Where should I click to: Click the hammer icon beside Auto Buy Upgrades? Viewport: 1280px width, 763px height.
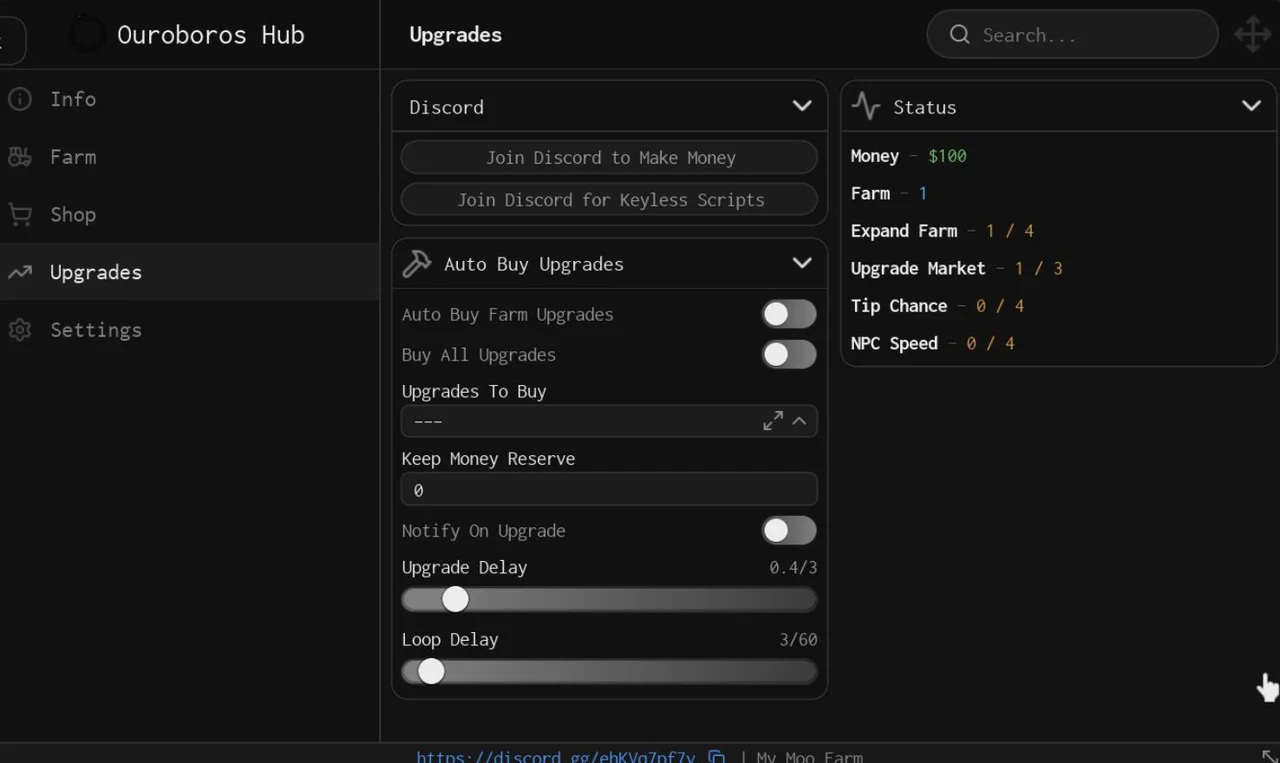pyautogui.click(x=416, y=264)
